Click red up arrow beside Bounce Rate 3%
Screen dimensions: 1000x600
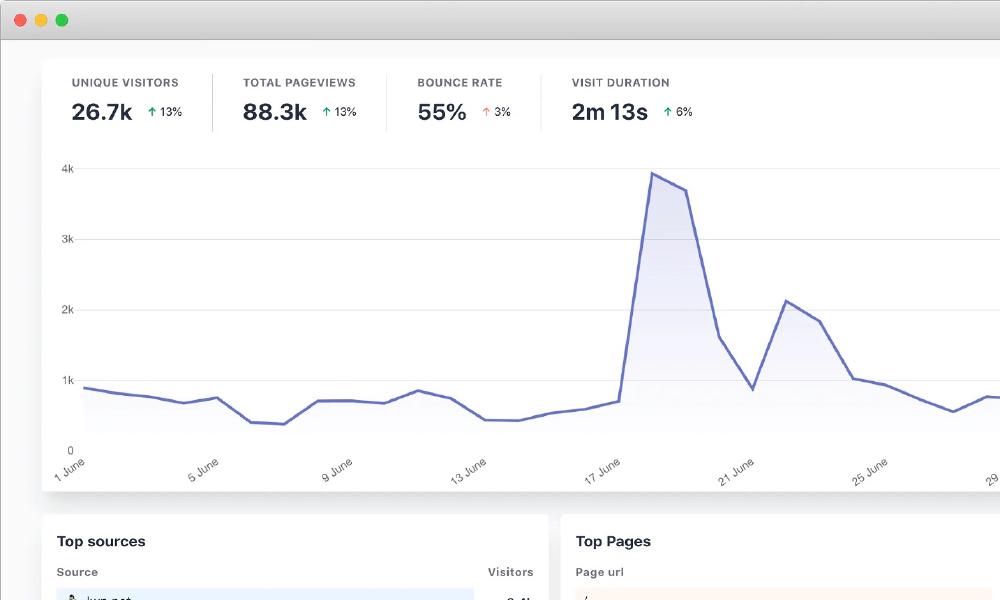tap(486, 112)
